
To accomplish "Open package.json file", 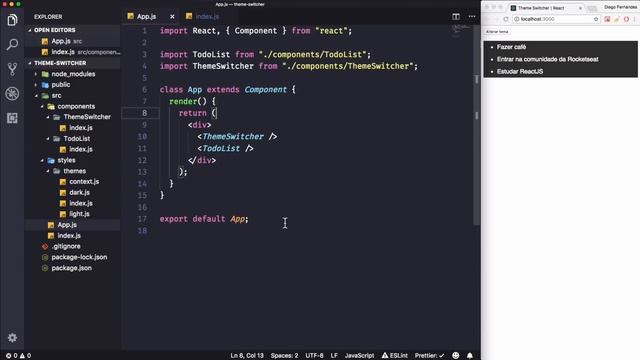I will pos(71,268).
